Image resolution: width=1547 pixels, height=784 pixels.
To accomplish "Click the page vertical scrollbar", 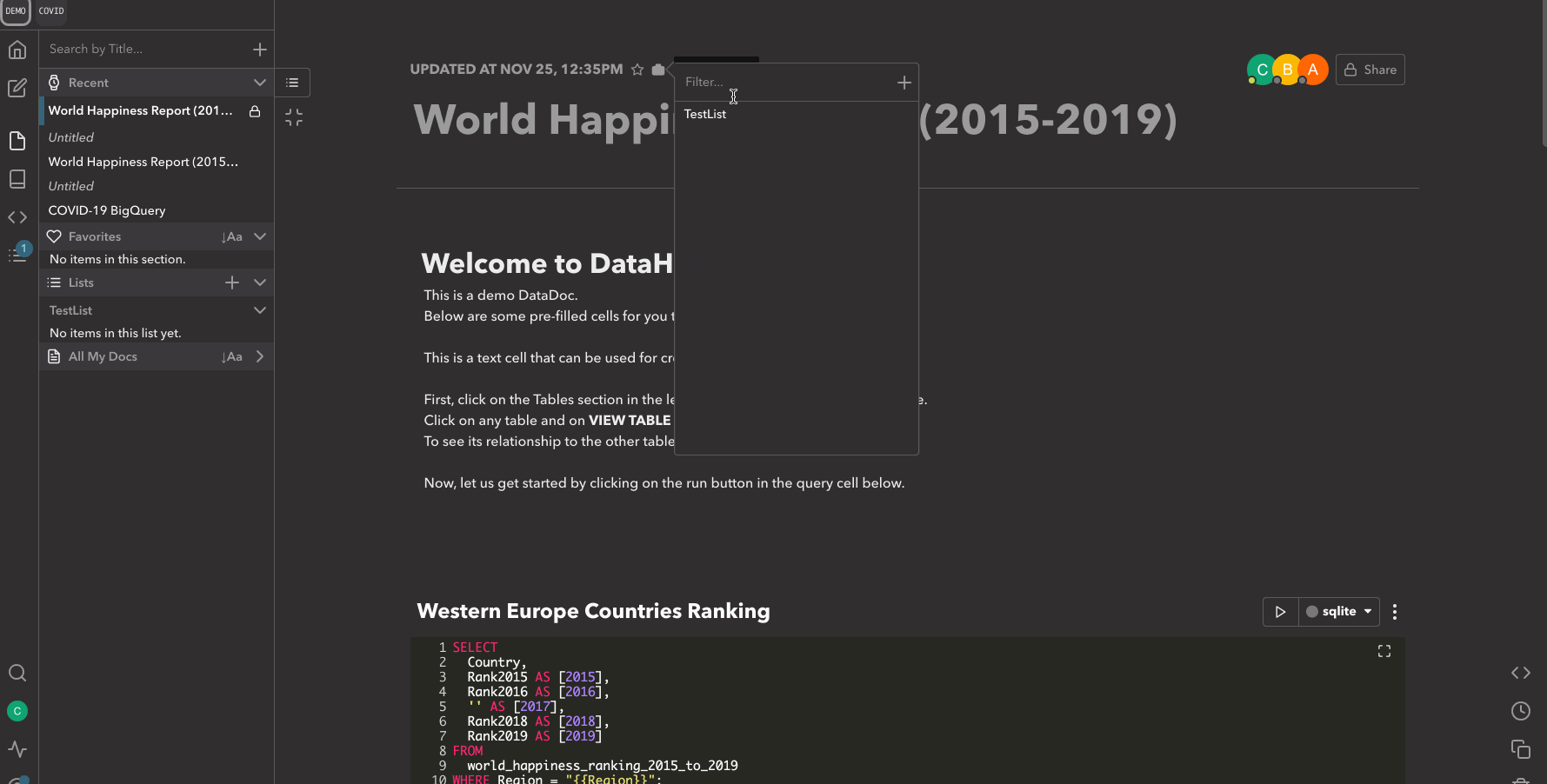I will point(1544,74).
